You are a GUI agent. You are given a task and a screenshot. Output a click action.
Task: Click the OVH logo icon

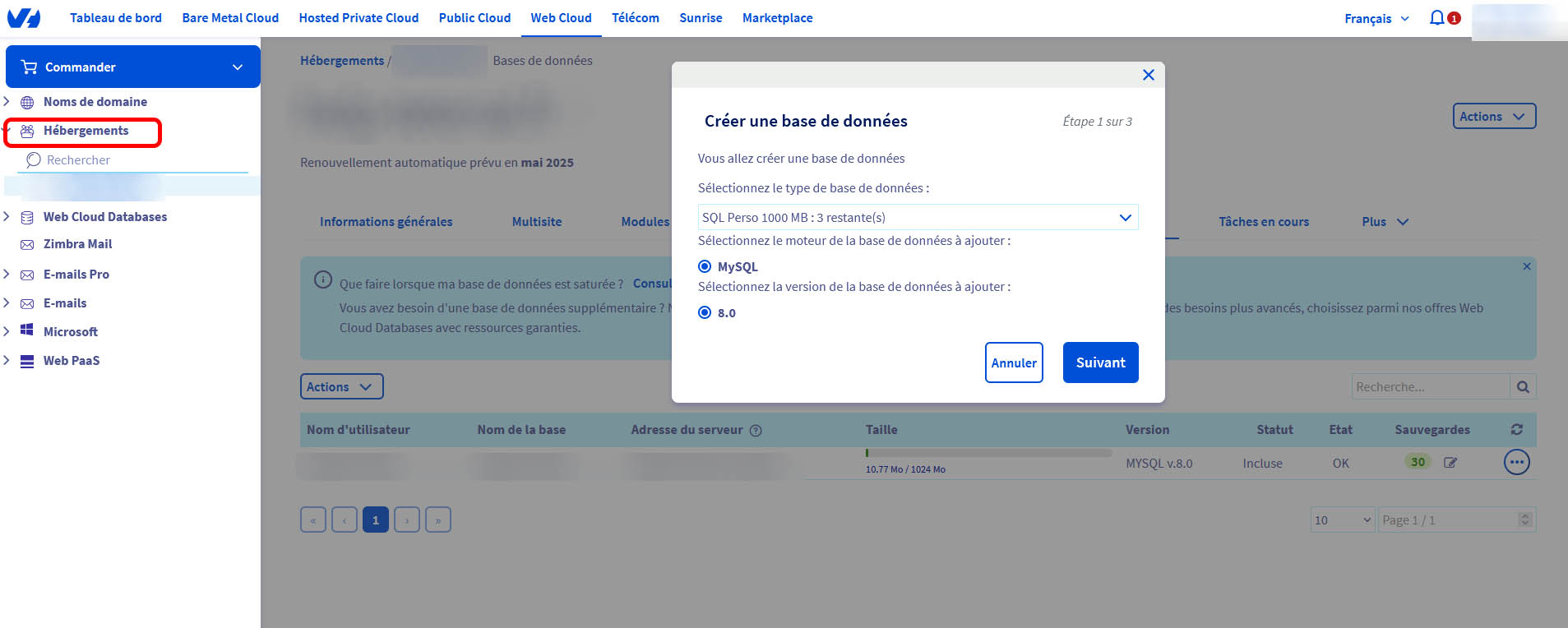pos(23,18)
